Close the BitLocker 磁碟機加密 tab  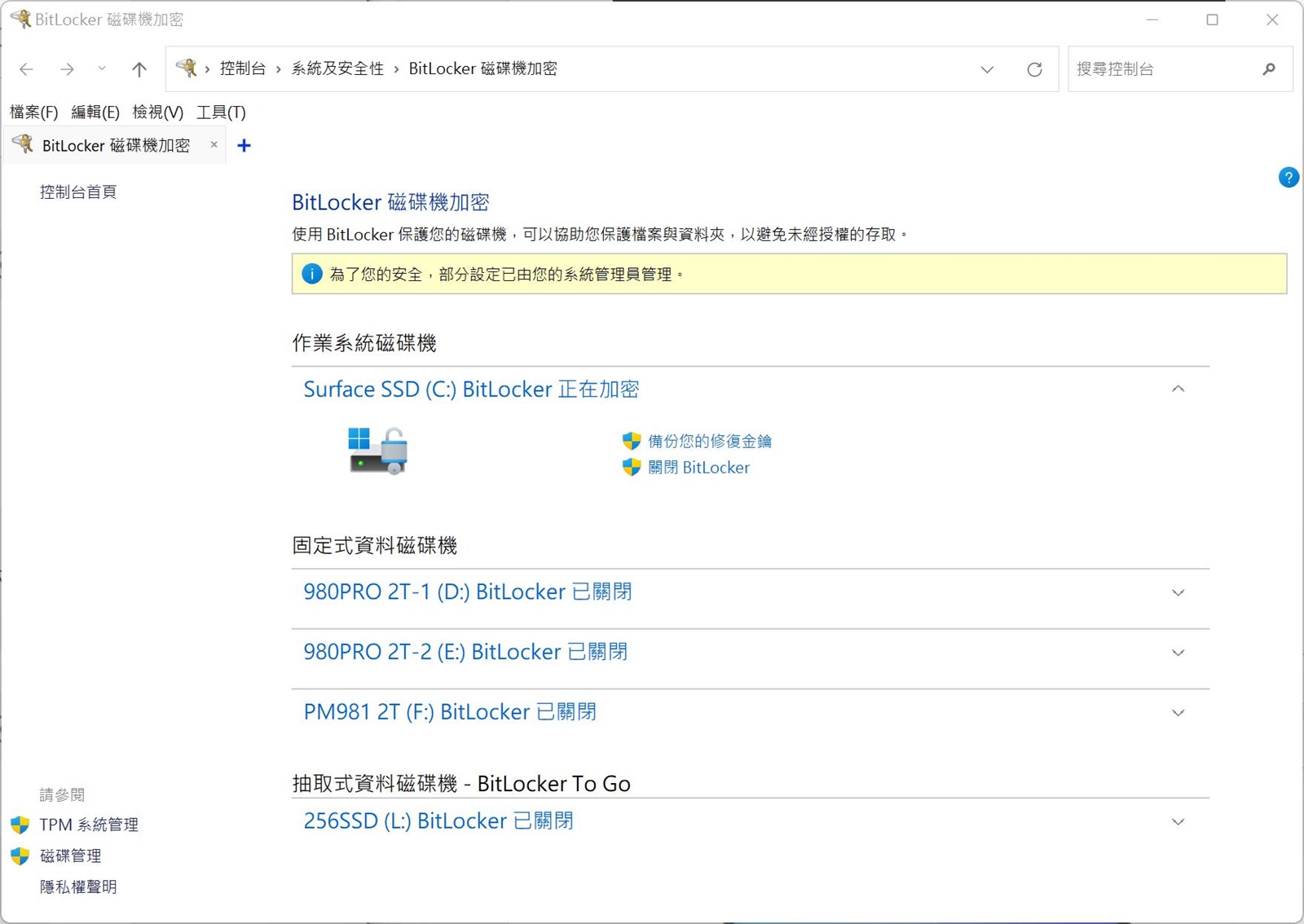tap(214, 145)
